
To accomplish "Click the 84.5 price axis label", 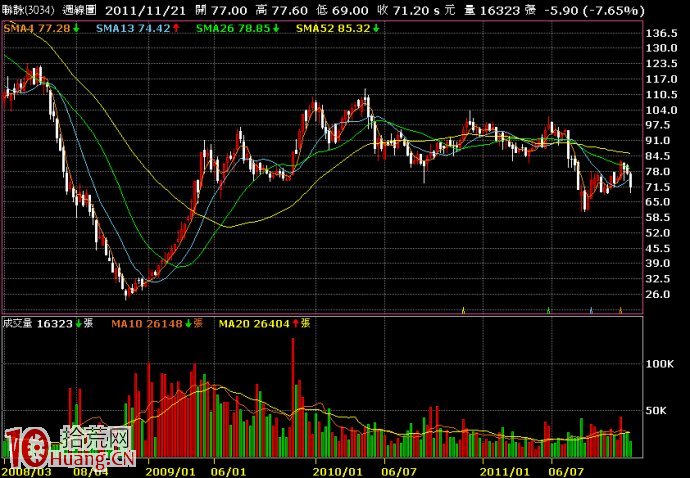I will click(x=658, y=156).
